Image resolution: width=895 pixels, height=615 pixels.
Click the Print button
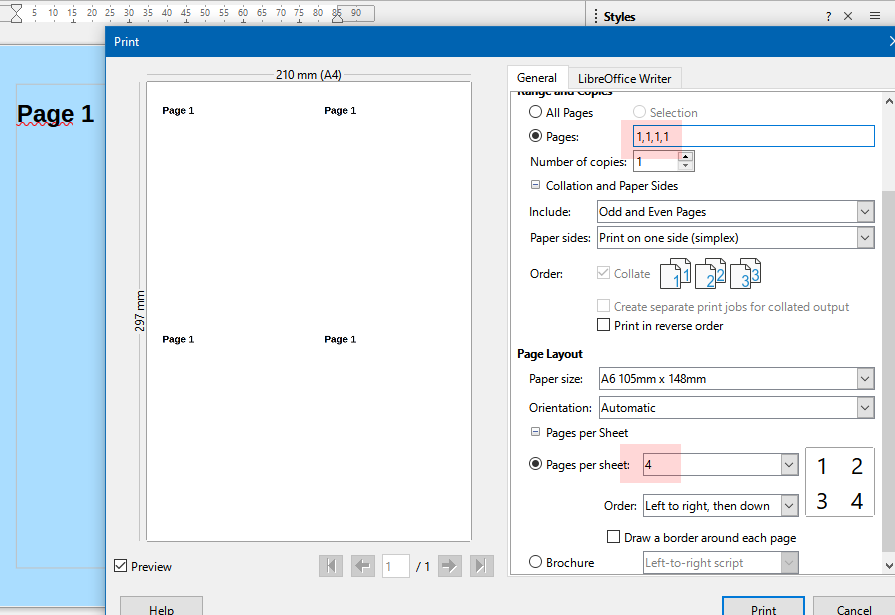pyautogui.click(x=763, y=608)
